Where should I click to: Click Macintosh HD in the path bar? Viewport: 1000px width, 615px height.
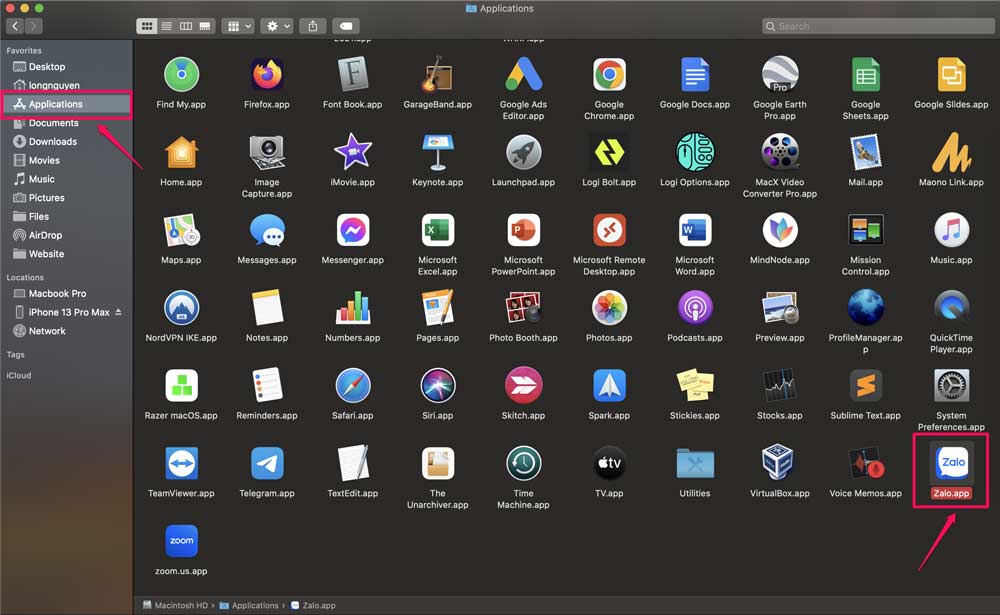coord(180,605)
